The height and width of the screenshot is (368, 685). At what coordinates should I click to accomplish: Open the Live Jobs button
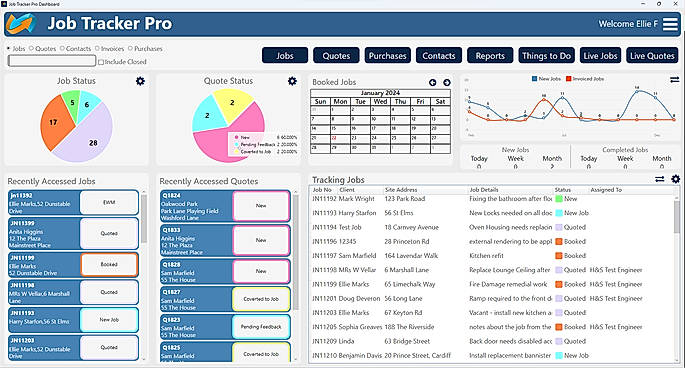pos(600,56)
